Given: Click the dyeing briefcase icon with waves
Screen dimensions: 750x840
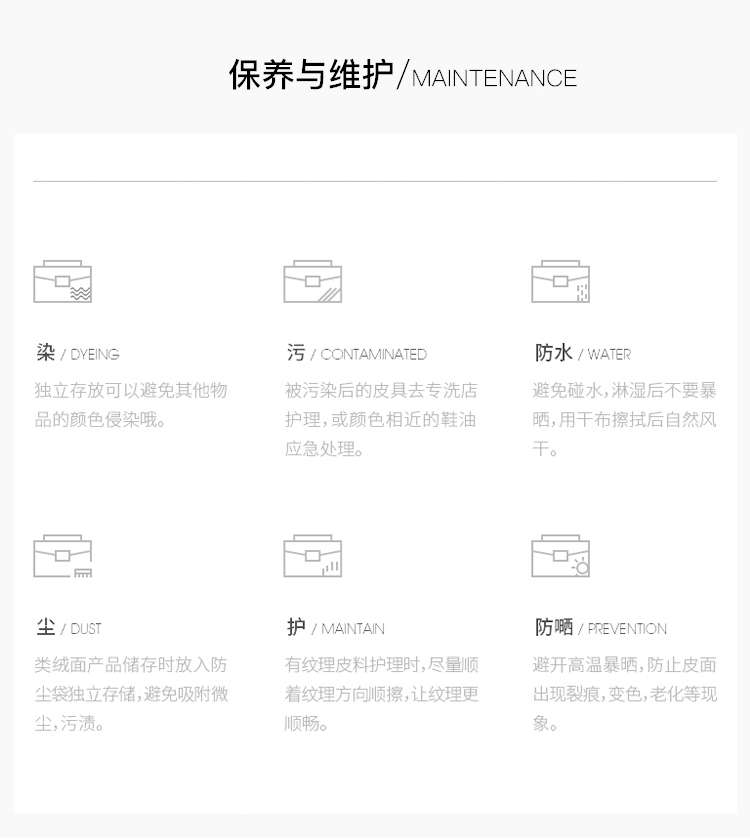Looking at the screenshot, I should 62,282.
